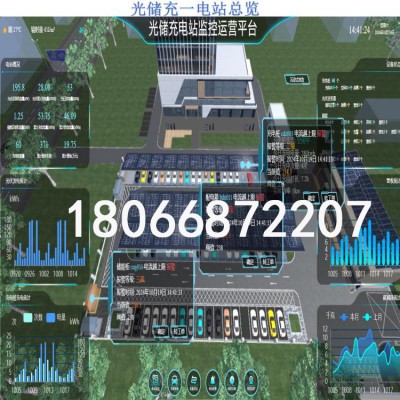
Task: Toggle the 本月 legend series
Action: click(349, 317)
